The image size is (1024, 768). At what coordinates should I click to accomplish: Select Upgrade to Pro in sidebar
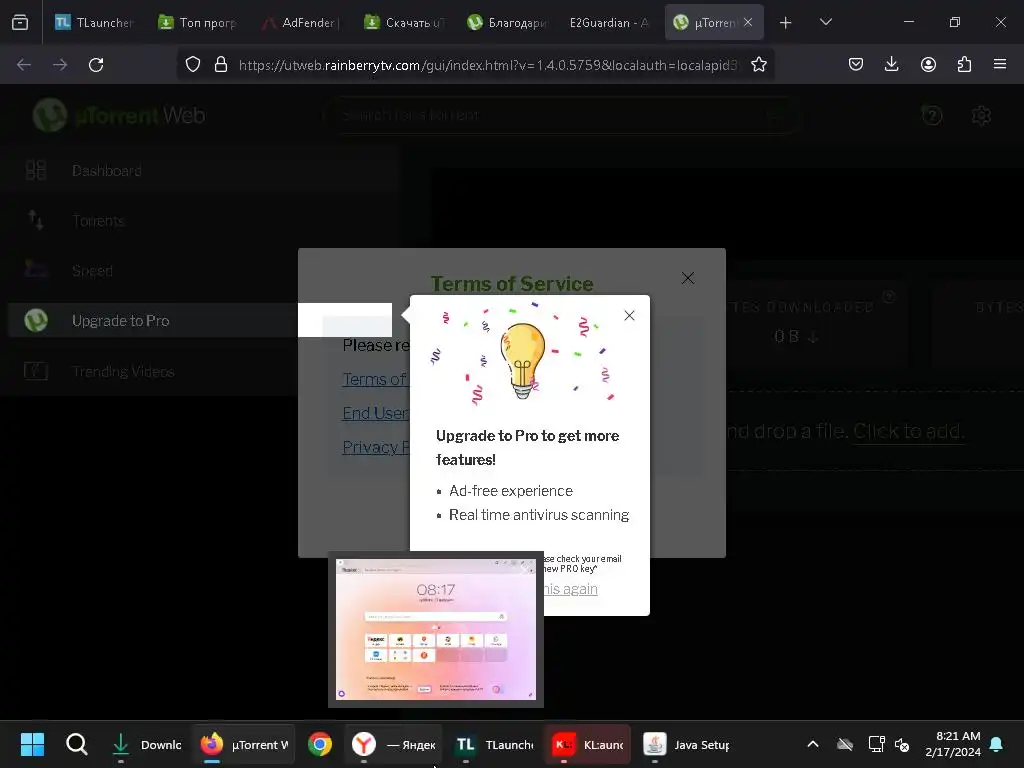click(x=120, y=321)
